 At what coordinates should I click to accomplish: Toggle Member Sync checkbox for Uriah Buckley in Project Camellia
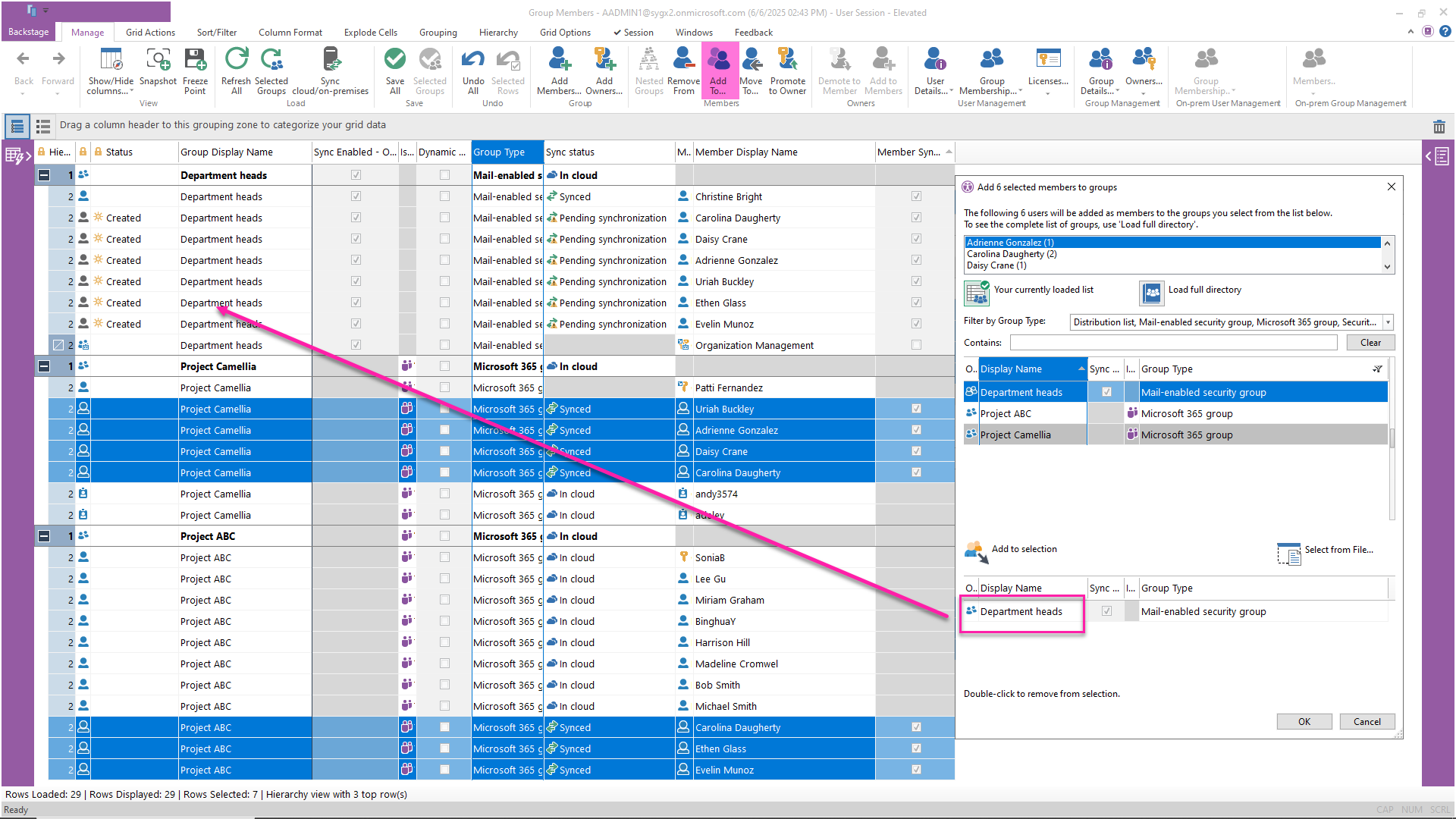(x=916, y=409)
